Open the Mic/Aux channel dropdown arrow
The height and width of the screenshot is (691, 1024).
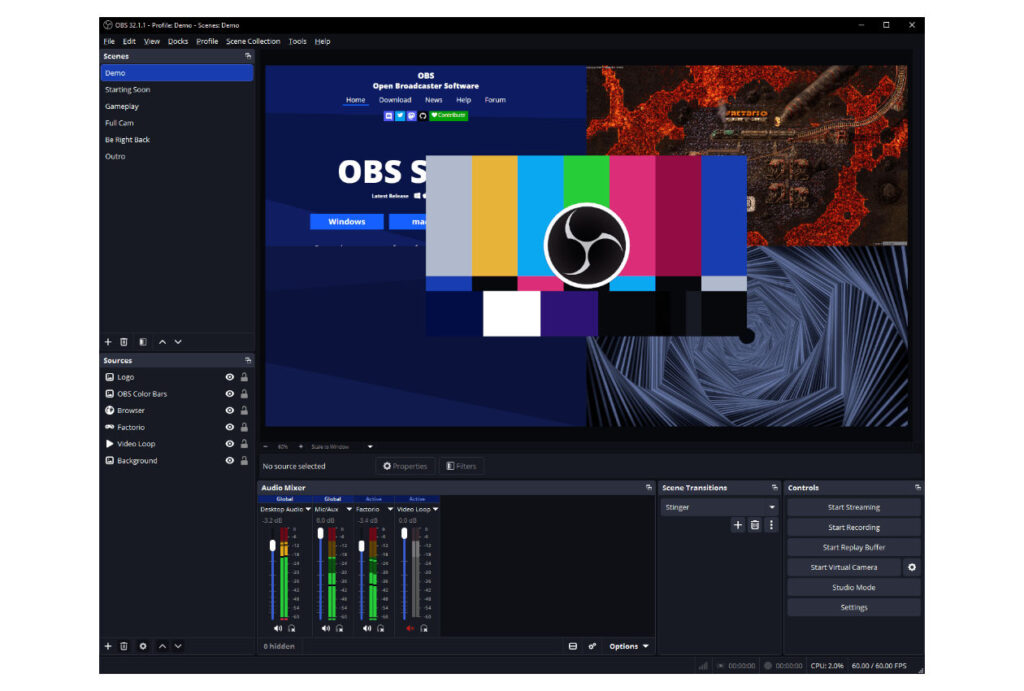tap(349, 509)
